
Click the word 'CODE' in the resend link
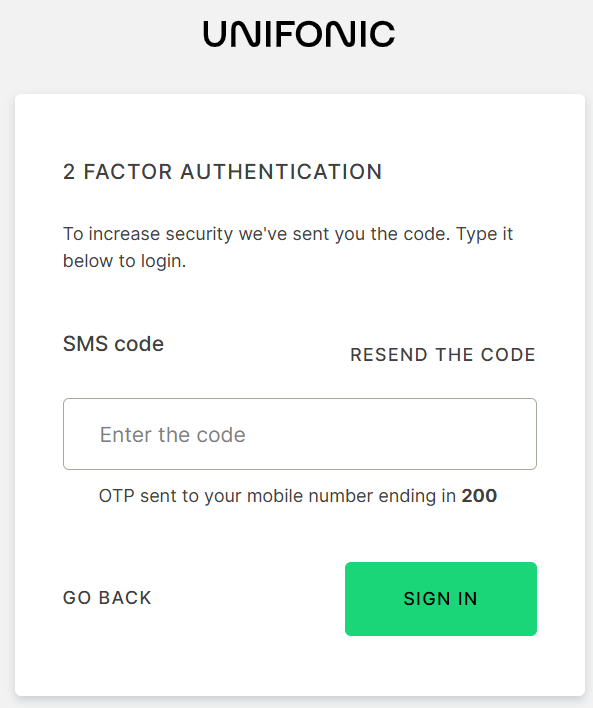tap(508, 355)
